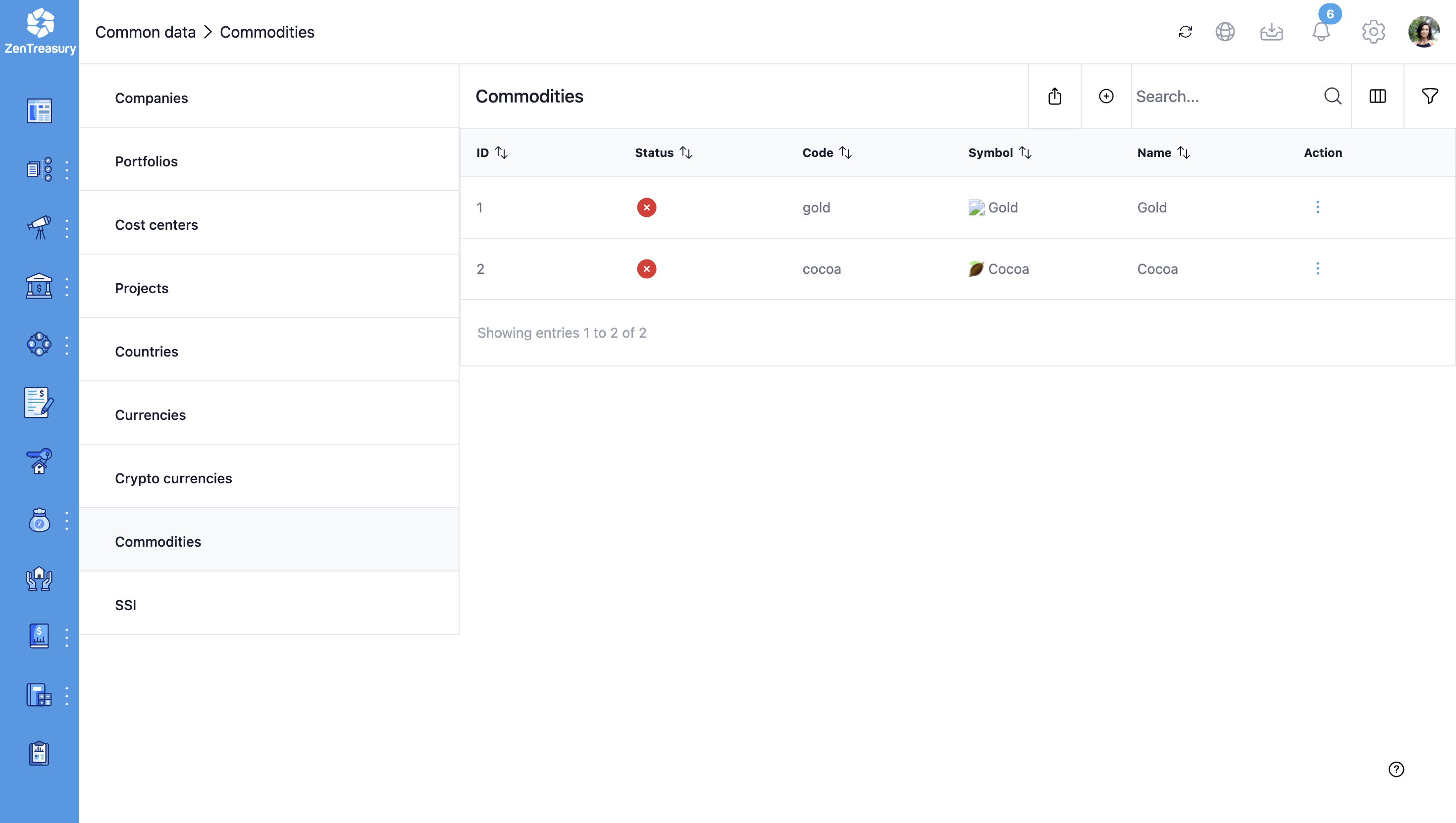Screen dimensions: 1456x823
Task: Toggle the Gold row status indicator
Action: point(646,207)
